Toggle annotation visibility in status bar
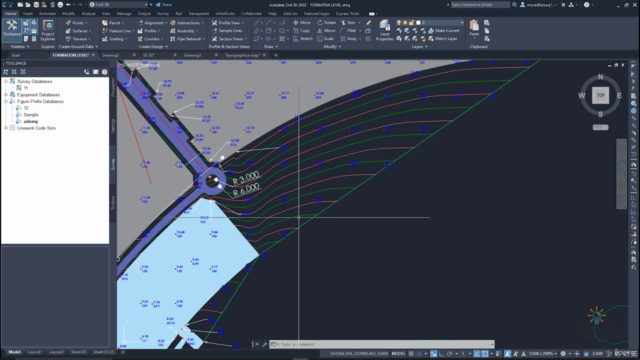Image resolution: width=640 pixels, height=360 pixels. tap(508, 354)
